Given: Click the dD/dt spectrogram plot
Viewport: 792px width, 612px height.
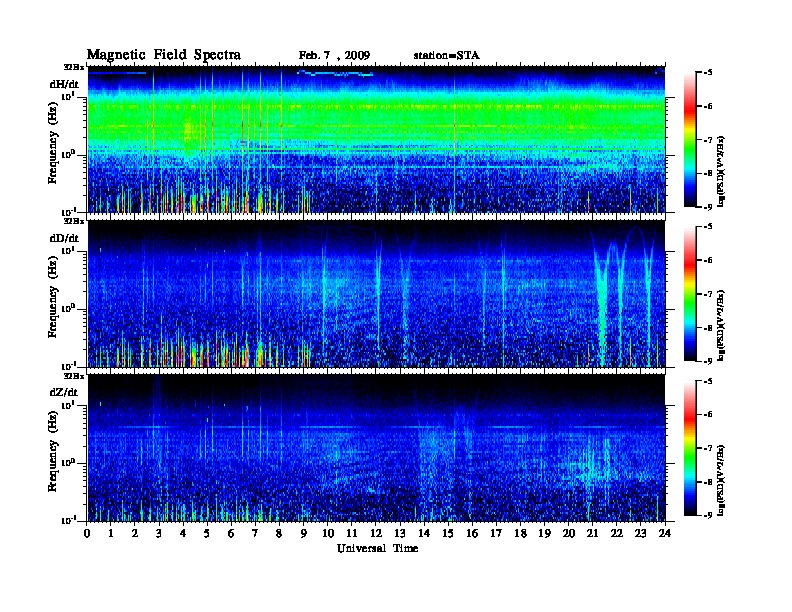Looking at the screenshot, I should (376, 294).
